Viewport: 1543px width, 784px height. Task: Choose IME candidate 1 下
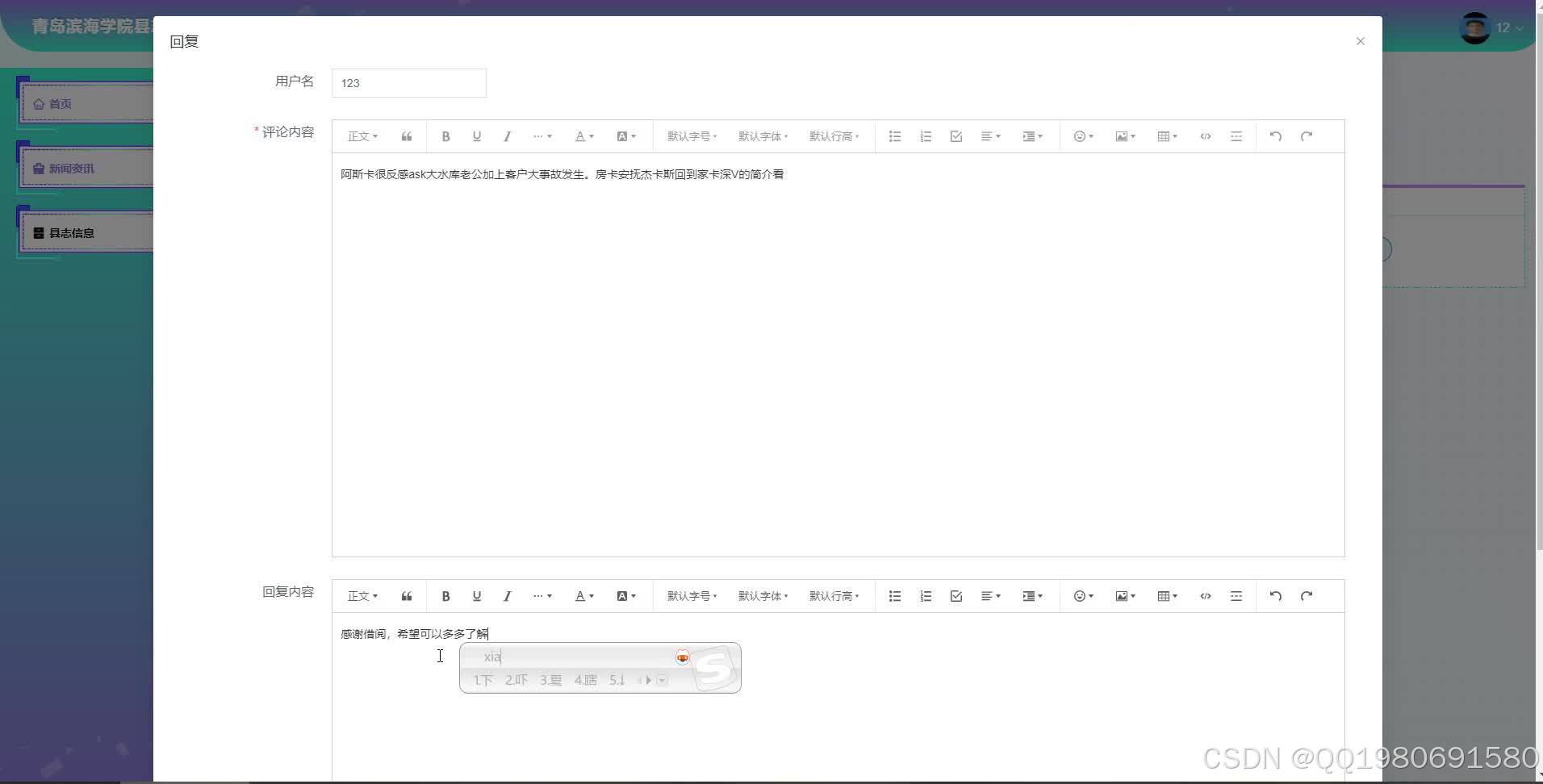[483, 680]
